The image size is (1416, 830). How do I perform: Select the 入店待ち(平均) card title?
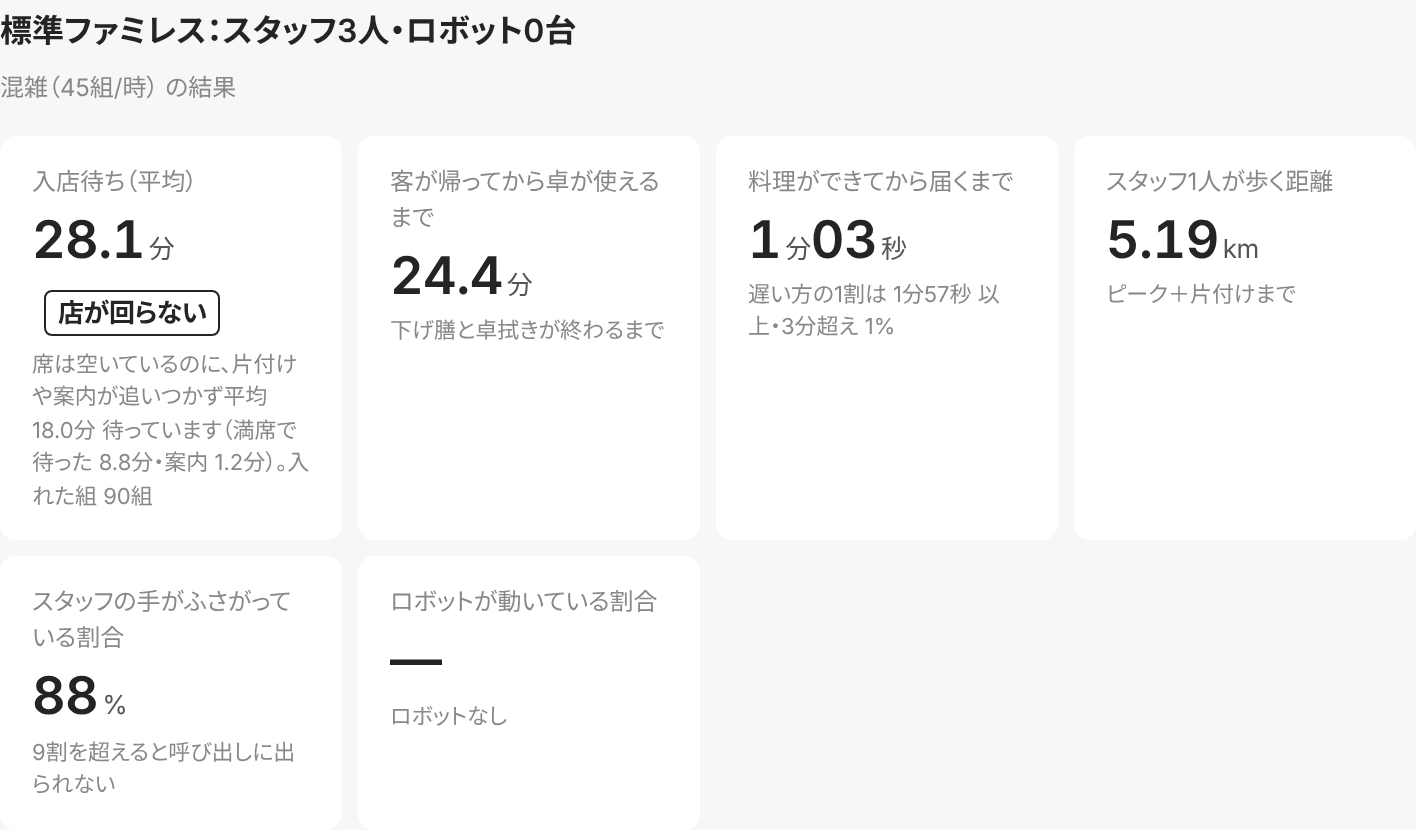coord(113,181)
